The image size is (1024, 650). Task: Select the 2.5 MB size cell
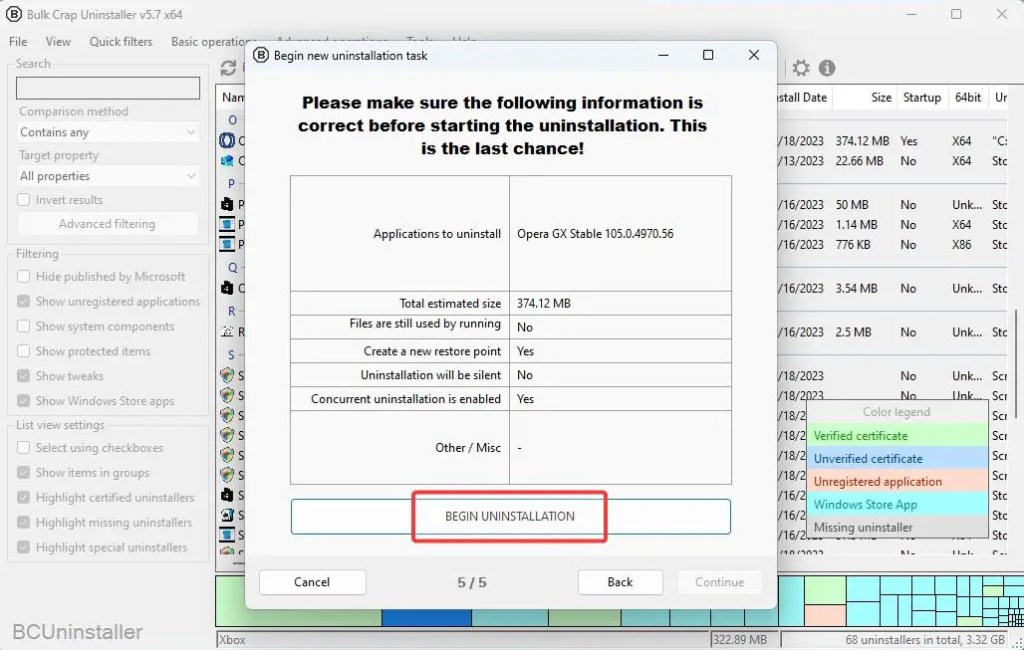[x=853, y=332]
